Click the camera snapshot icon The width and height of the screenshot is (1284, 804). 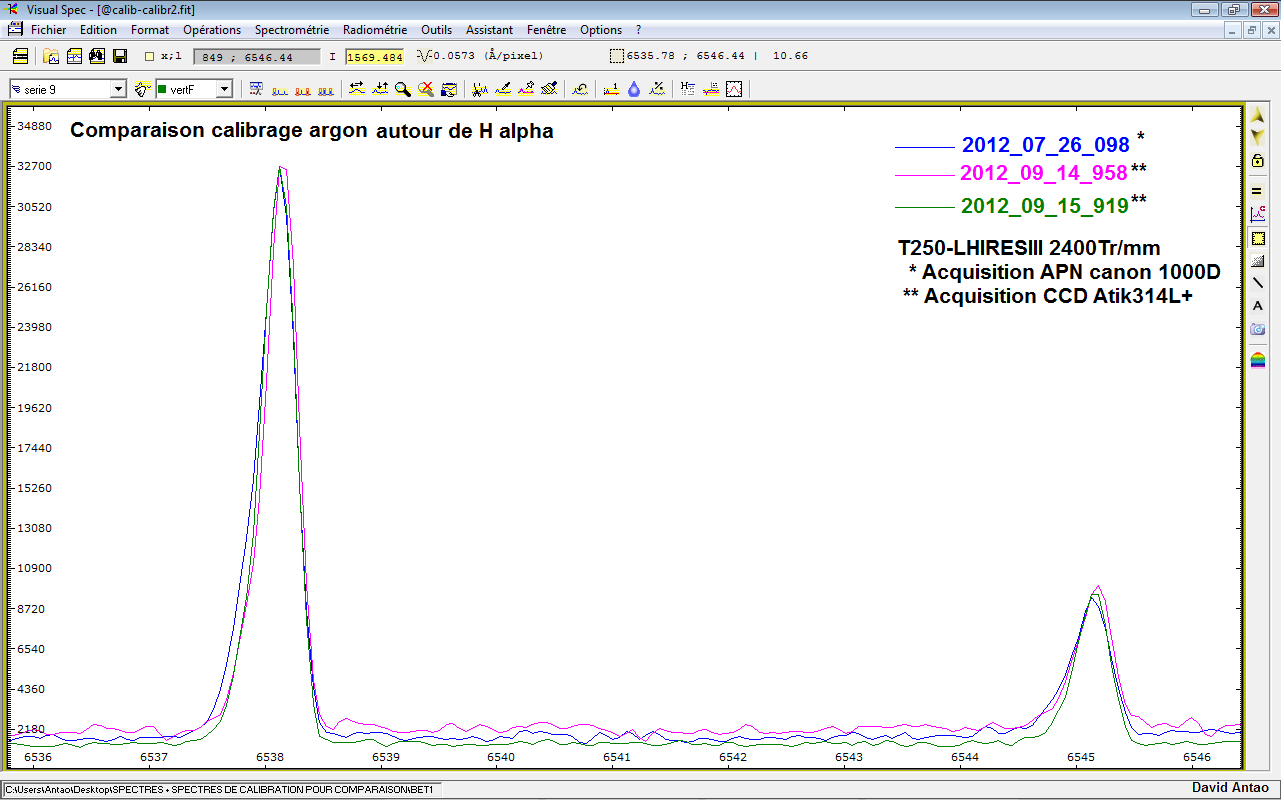[1258, 329]
